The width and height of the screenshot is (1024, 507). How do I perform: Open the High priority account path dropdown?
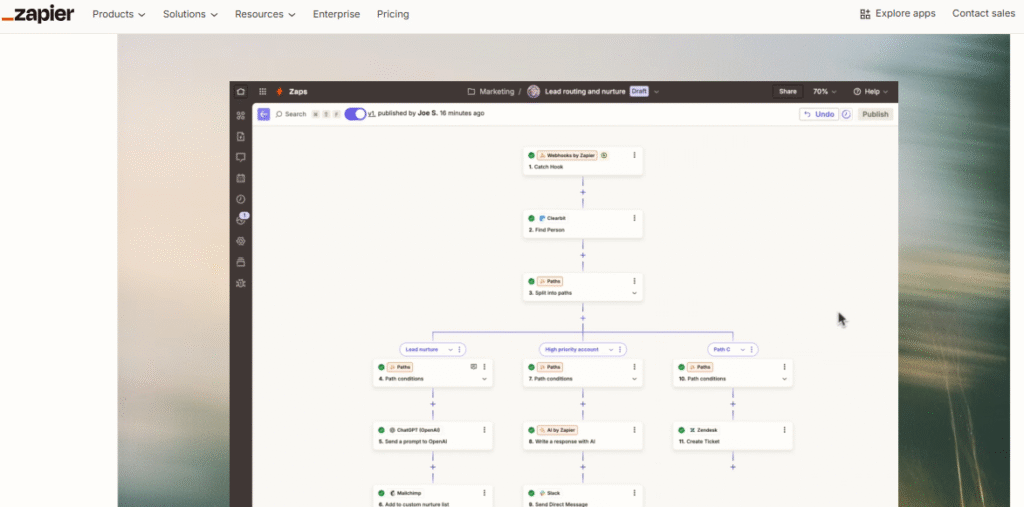click(x=611, y=350)
